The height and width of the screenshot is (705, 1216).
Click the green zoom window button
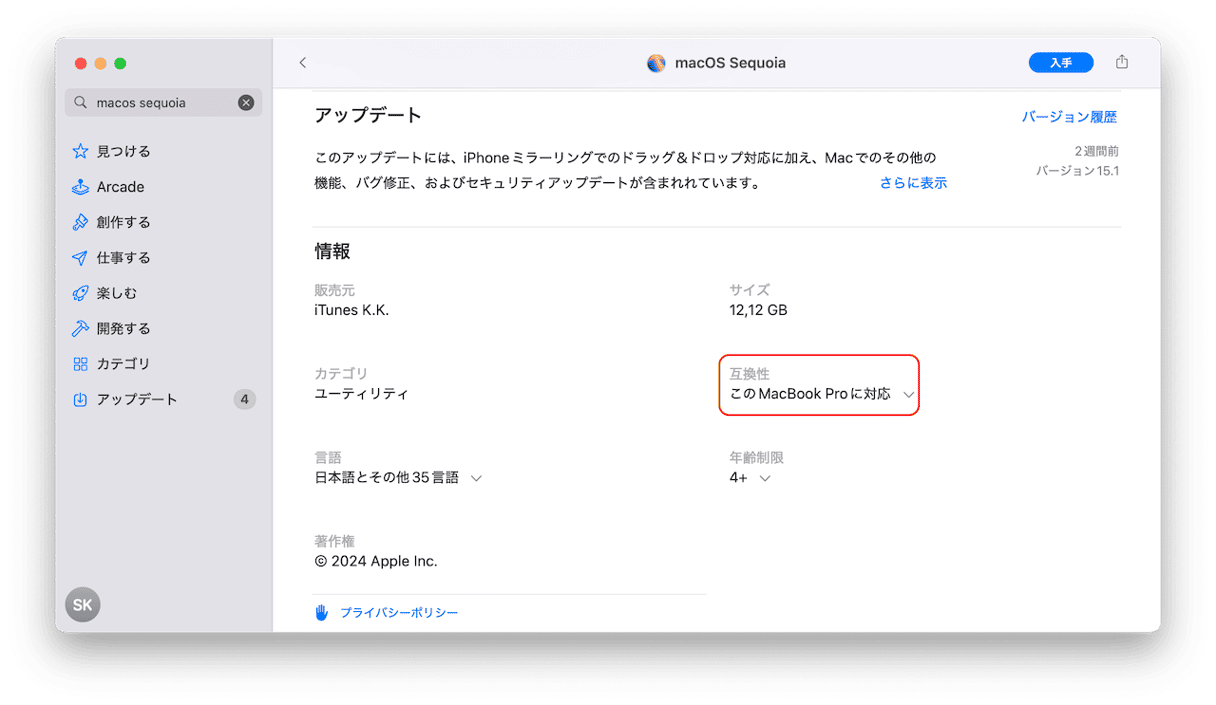click(x=121, y=64)
